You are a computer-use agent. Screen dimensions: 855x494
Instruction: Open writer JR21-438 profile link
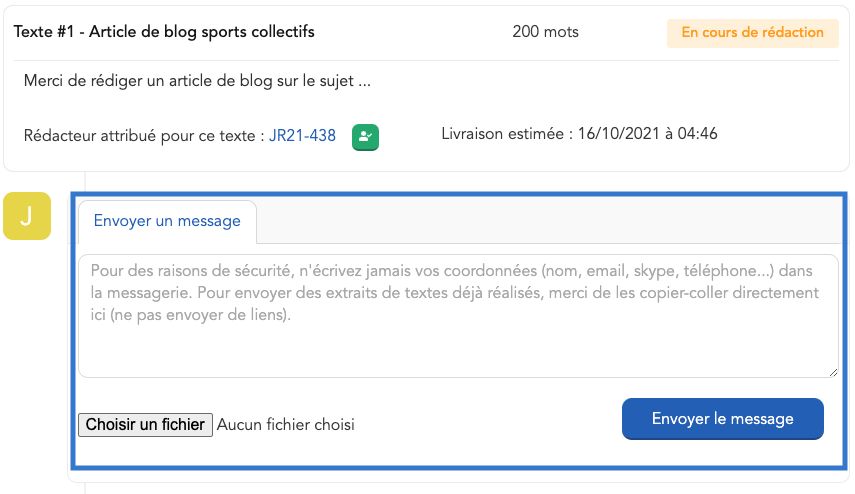pos(302,135)
